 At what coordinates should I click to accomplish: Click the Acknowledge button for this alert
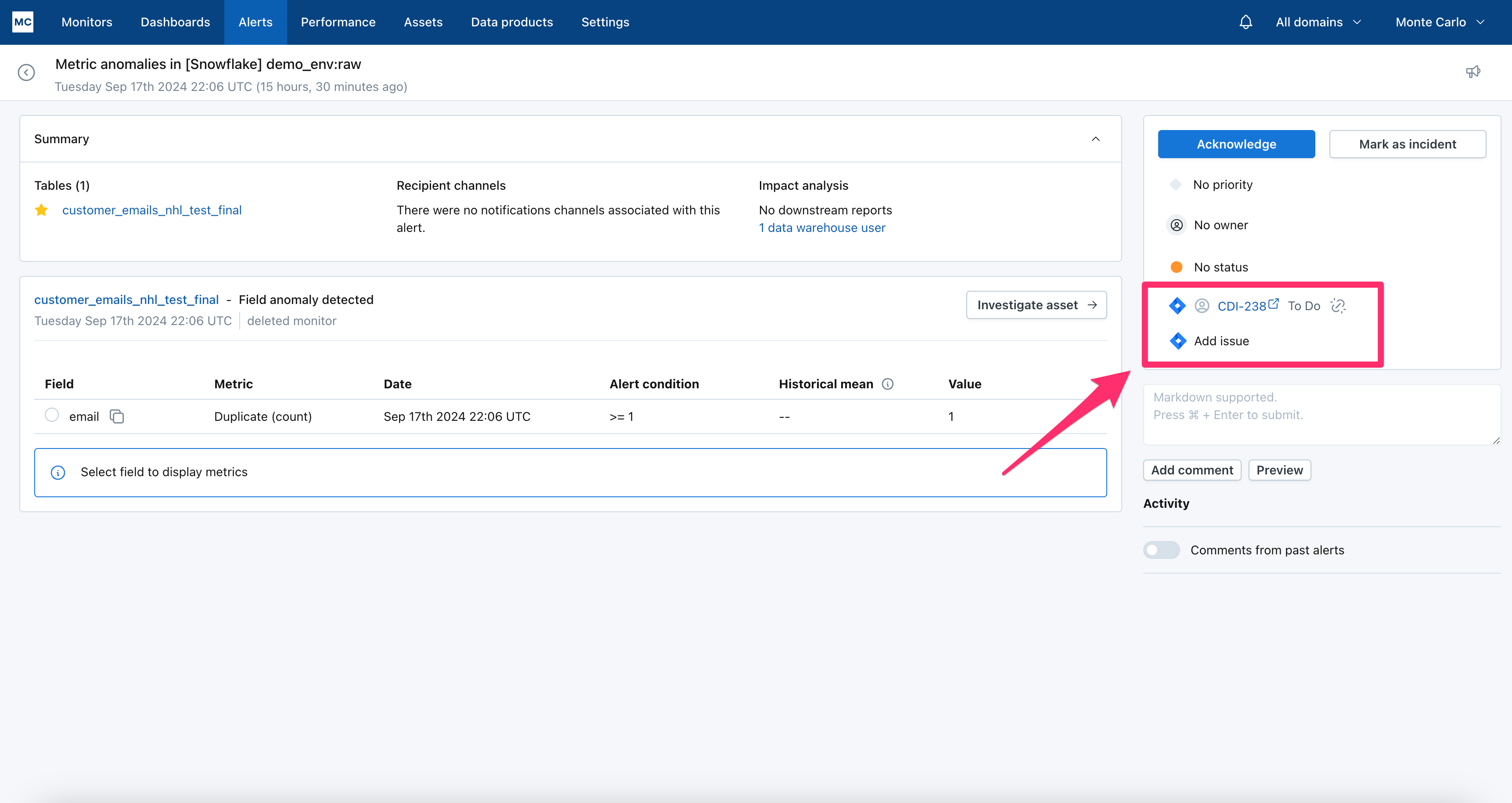[x=1237, y=143]
